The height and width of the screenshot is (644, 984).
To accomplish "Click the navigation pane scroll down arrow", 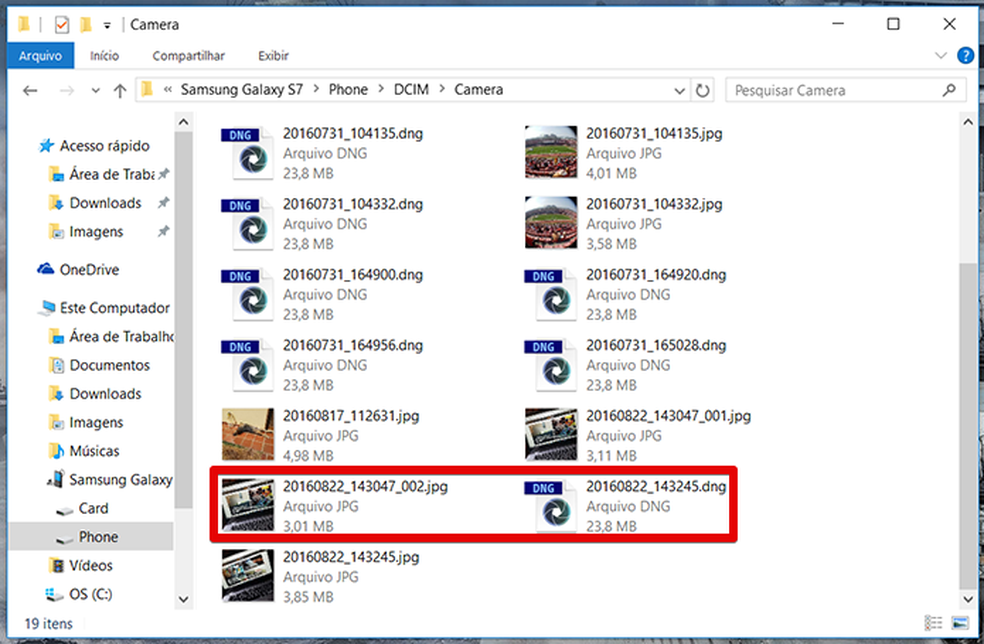I will [183, 599].
